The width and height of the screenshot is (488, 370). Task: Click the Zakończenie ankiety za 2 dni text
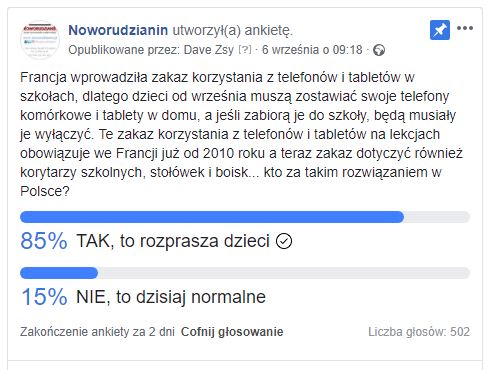pyautogui.click(x=97, y=332)
